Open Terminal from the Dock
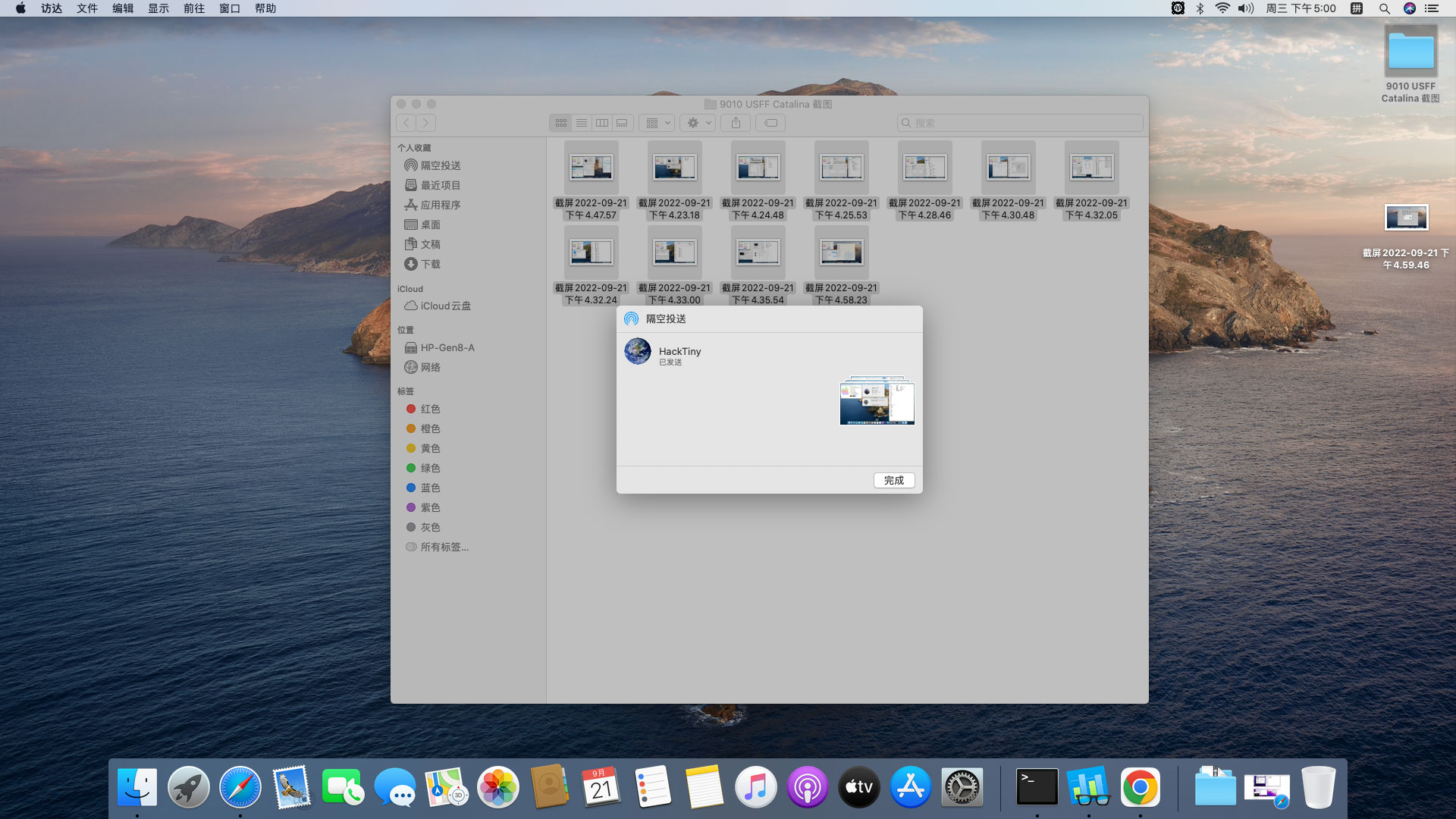This screenshot has height=819, width=1456. (1037, 787)
